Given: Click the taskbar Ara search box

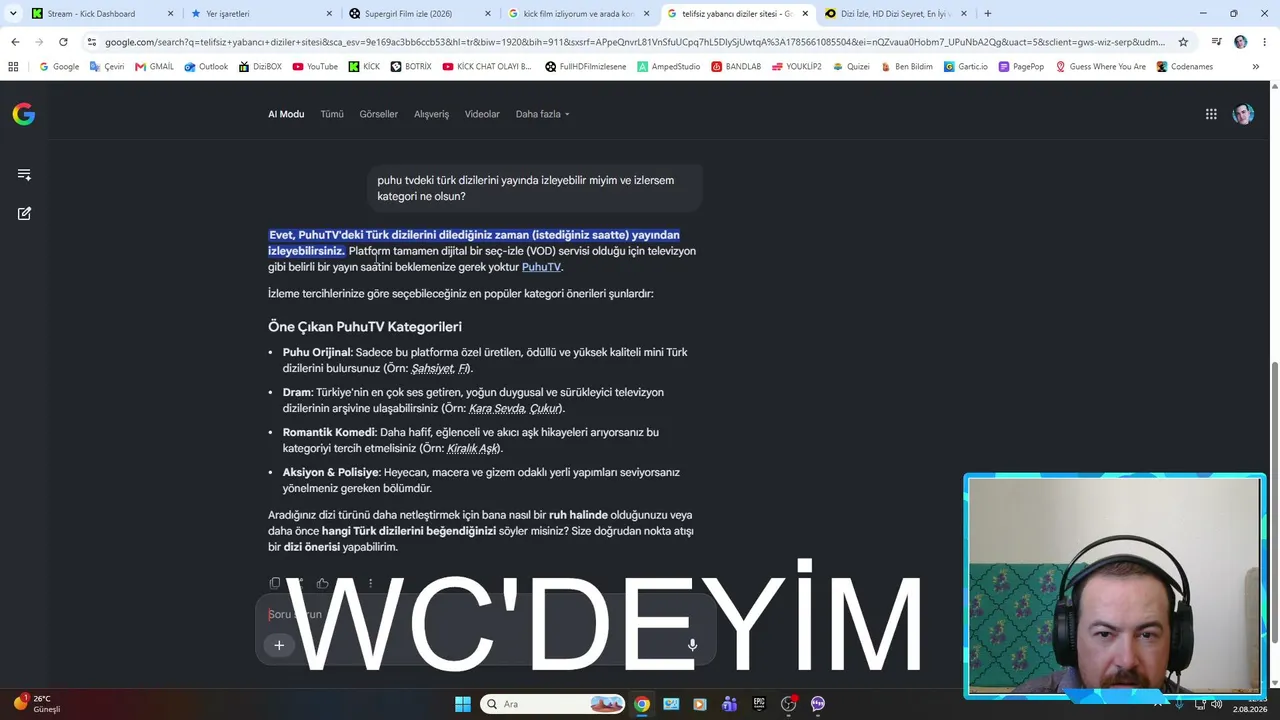Looking at the screenshot, I should (x=554, y=704).
